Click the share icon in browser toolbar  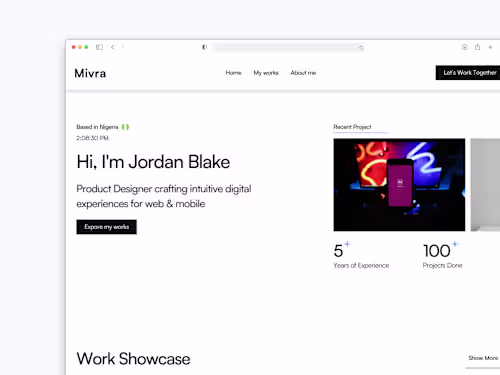pos(477,47)
